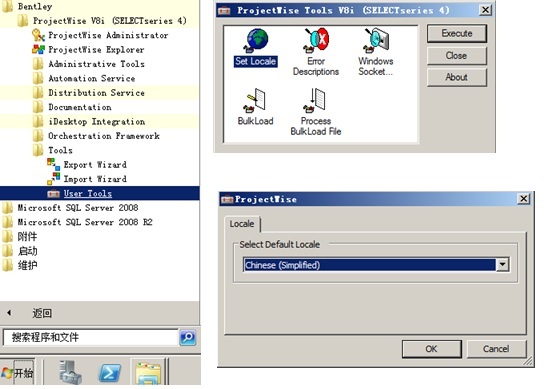The height and width of the screenshot is (389, 547).
Task: Open the Select Default Locale dropdown arrow
Action: [x=502, y=265]
